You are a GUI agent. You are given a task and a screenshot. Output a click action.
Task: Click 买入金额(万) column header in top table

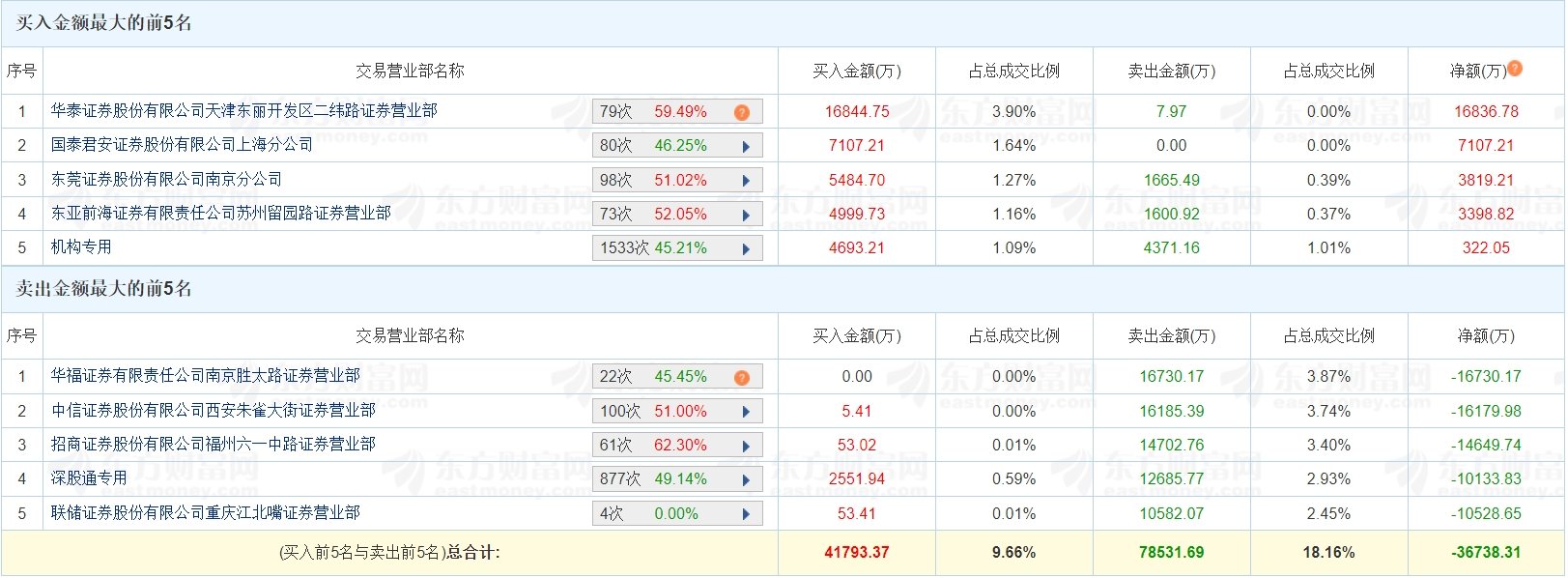[x=857, y=71]
